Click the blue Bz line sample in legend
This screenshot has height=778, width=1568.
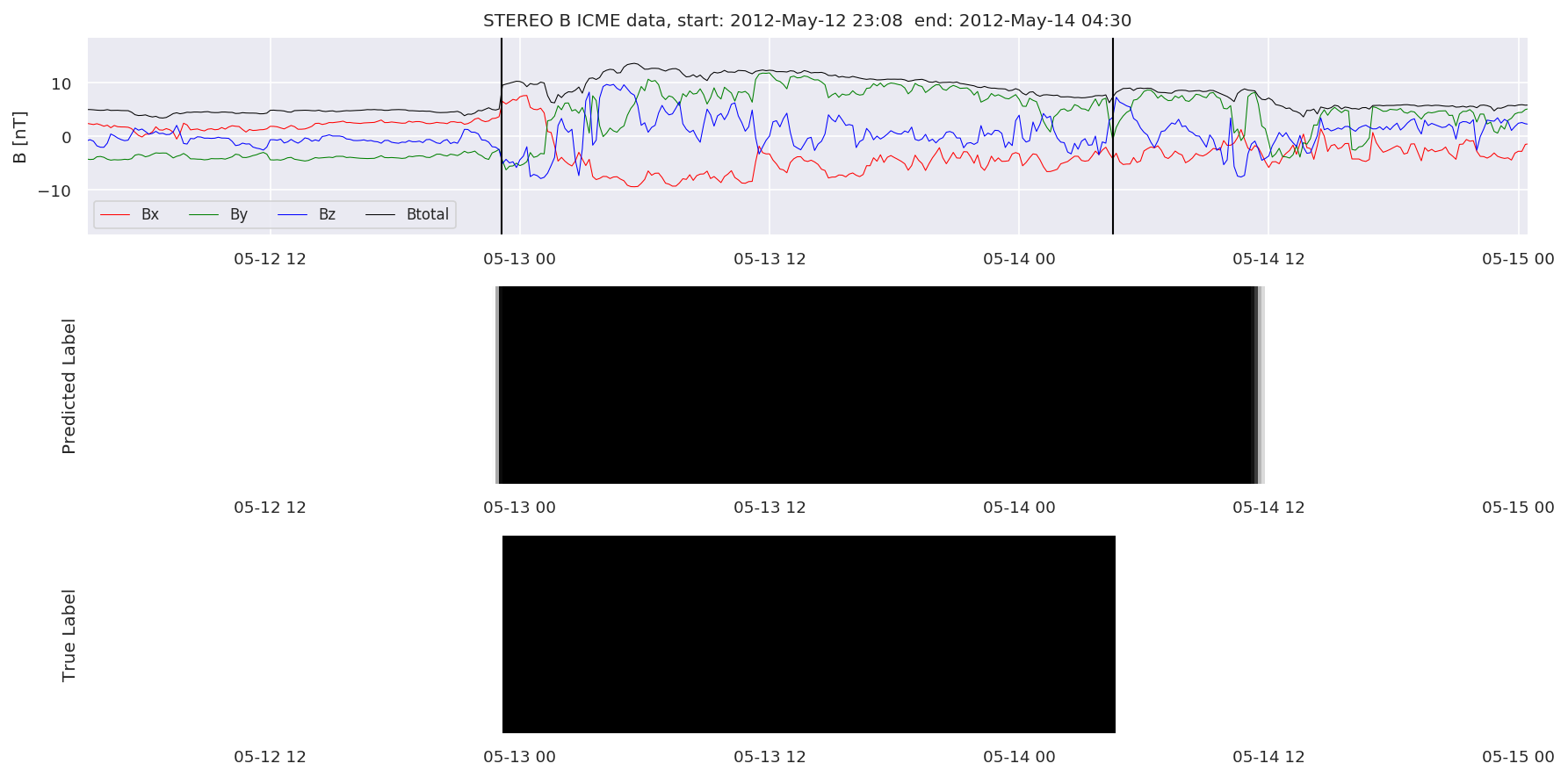[293, 215]
